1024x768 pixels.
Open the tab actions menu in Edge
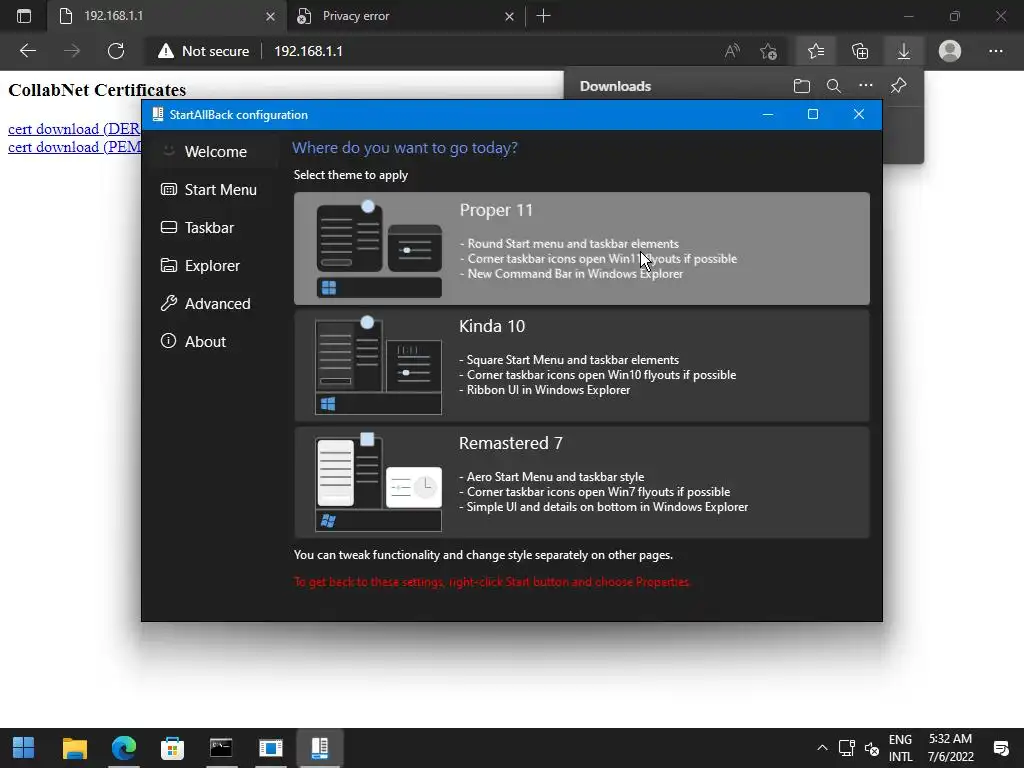(24, 16)
